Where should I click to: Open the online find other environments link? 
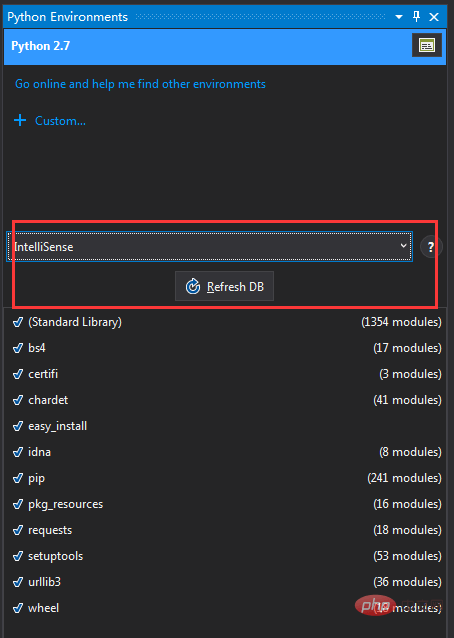140,84
